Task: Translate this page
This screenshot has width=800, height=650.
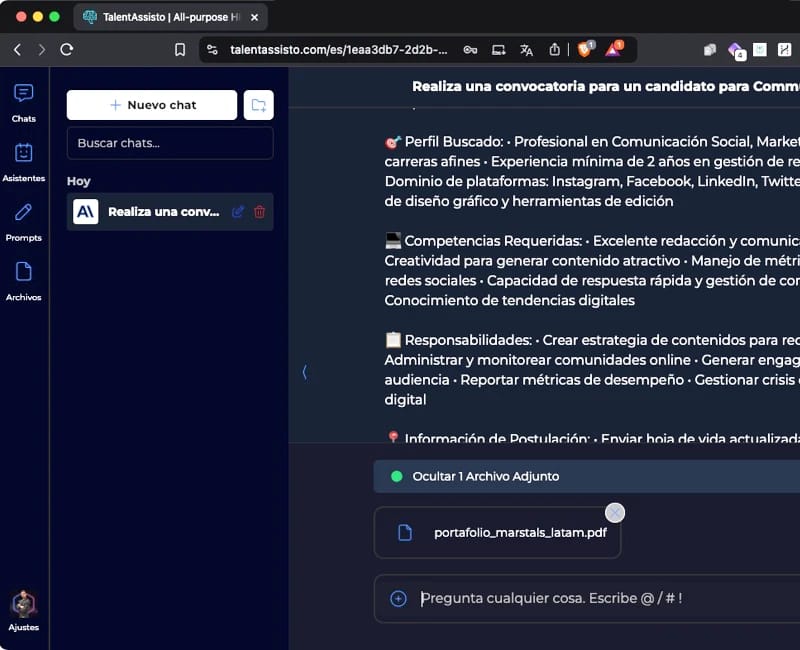Action: coord(527,49)
